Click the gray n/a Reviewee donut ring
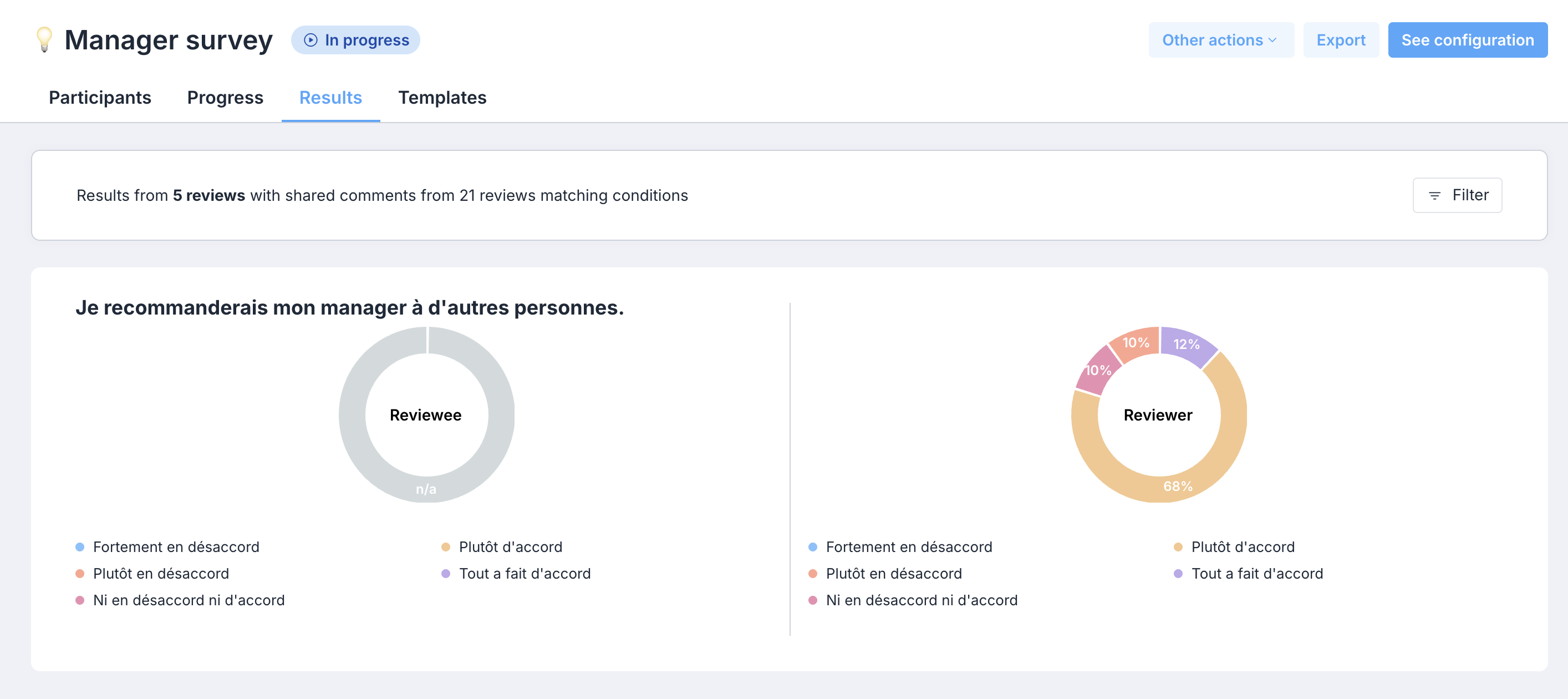Screen dimensions: 1568x699 (x=426, y=489)
